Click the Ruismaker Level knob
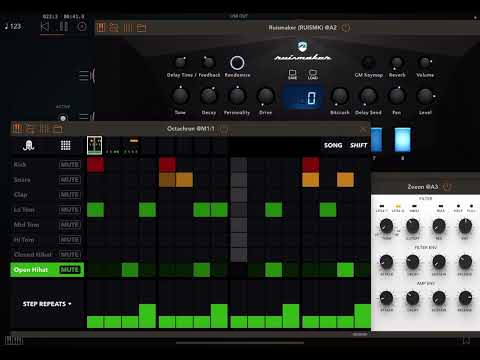The image size is (480, 360). click(425, 96)
